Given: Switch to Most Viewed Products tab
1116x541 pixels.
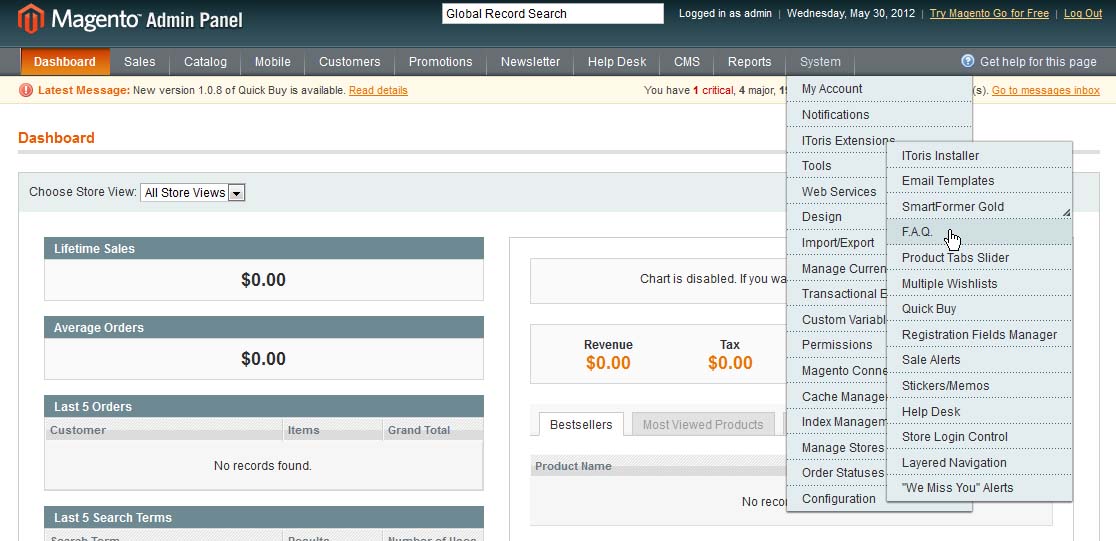Looking at the screenshot, I should coord(702,424).
